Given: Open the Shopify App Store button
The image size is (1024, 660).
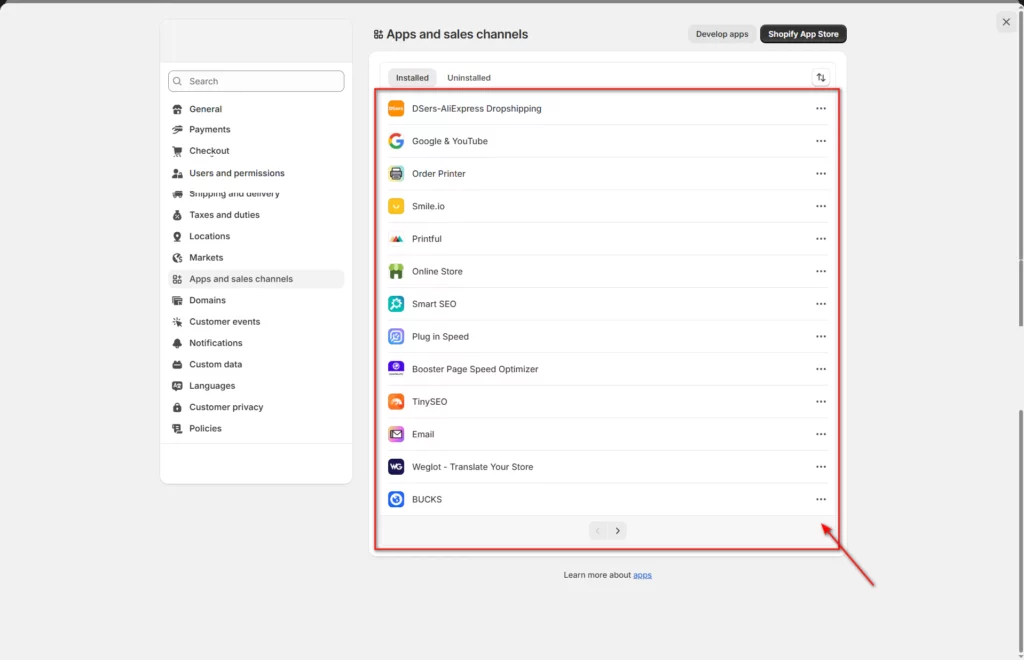Looking at the screenshot, I should pos(803,34).
